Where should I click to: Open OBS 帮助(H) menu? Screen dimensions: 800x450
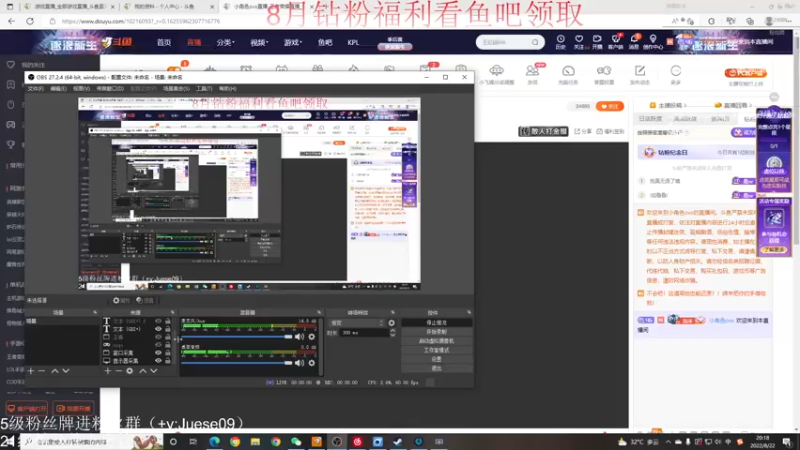click(x=228, y=89)
